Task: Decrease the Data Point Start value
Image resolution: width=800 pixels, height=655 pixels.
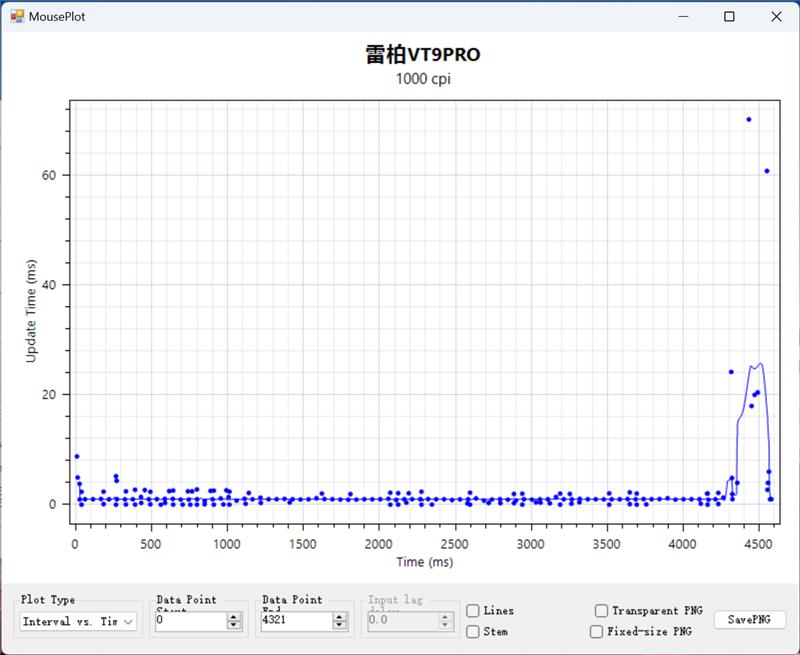Action: 234,626
